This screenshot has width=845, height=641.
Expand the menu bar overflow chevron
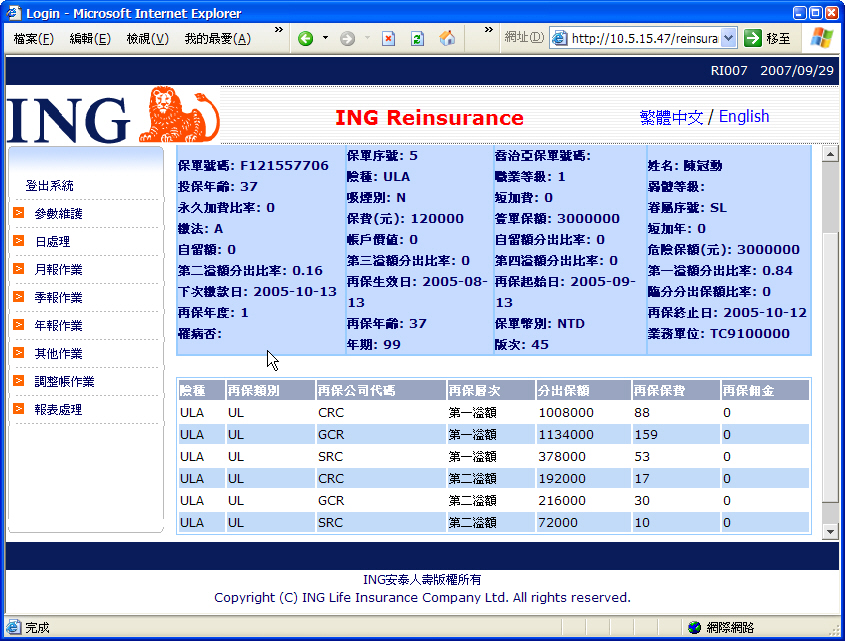(x=279, y=30)
